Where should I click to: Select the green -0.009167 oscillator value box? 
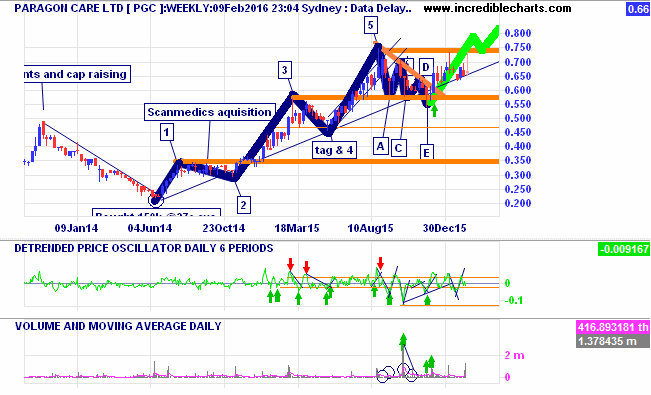(624, 249)
